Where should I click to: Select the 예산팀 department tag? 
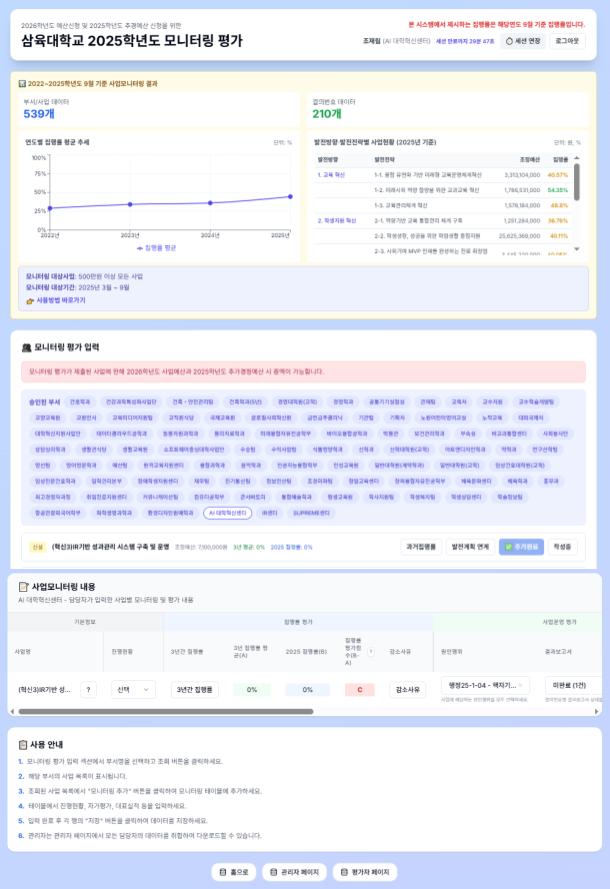tap(119, 465)
